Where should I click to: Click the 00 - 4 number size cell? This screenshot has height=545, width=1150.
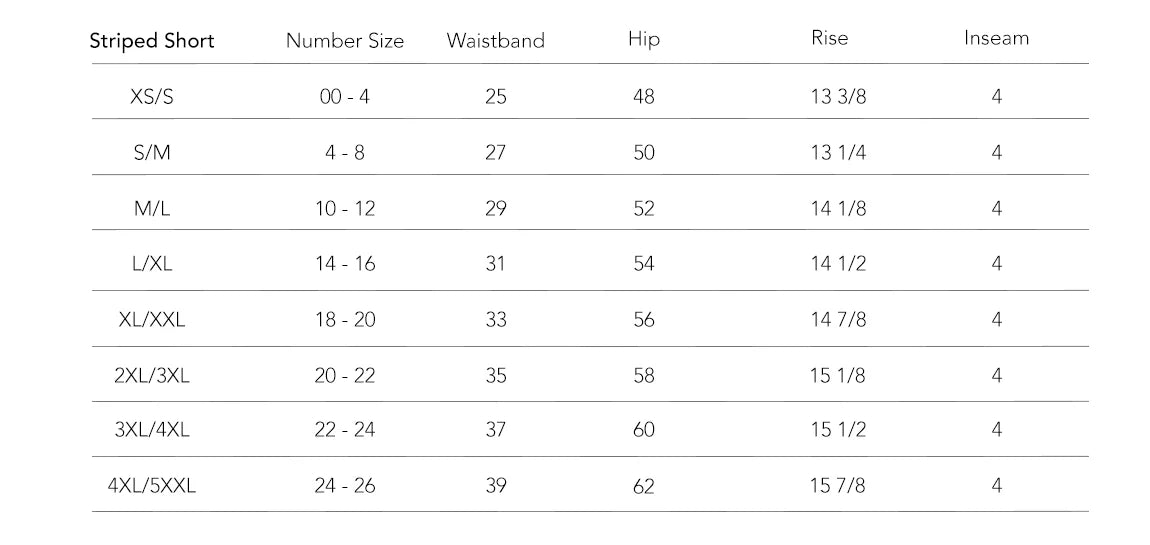coord(345,97)
